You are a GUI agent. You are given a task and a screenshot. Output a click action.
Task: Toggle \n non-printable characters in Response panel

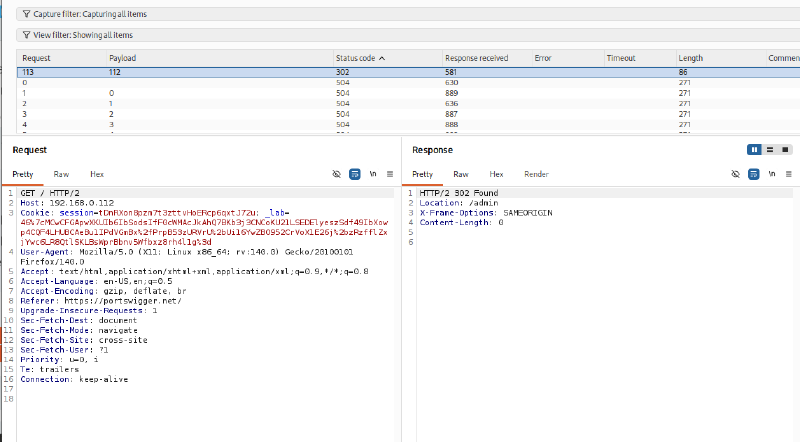[x=772, y=174]
